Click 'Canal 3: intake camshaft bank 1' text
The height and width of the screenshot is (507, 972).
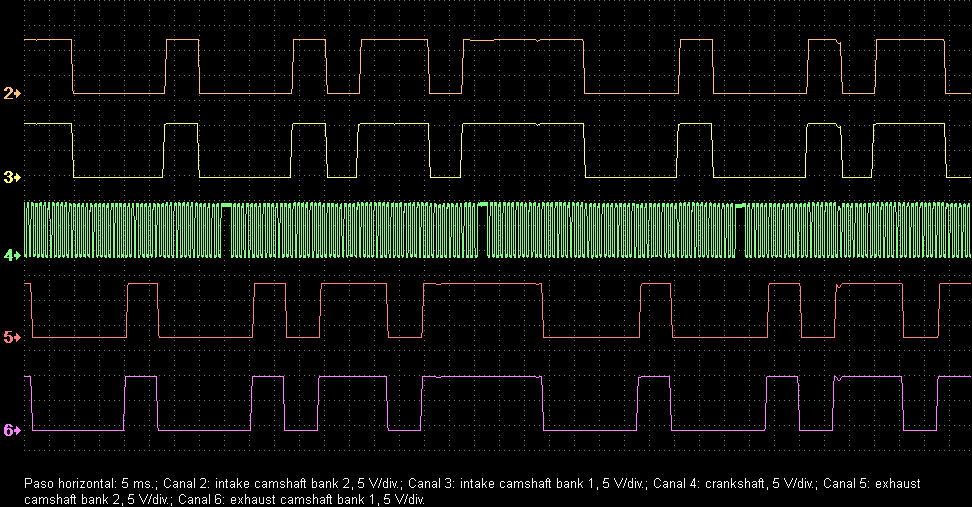pos(502,484)
